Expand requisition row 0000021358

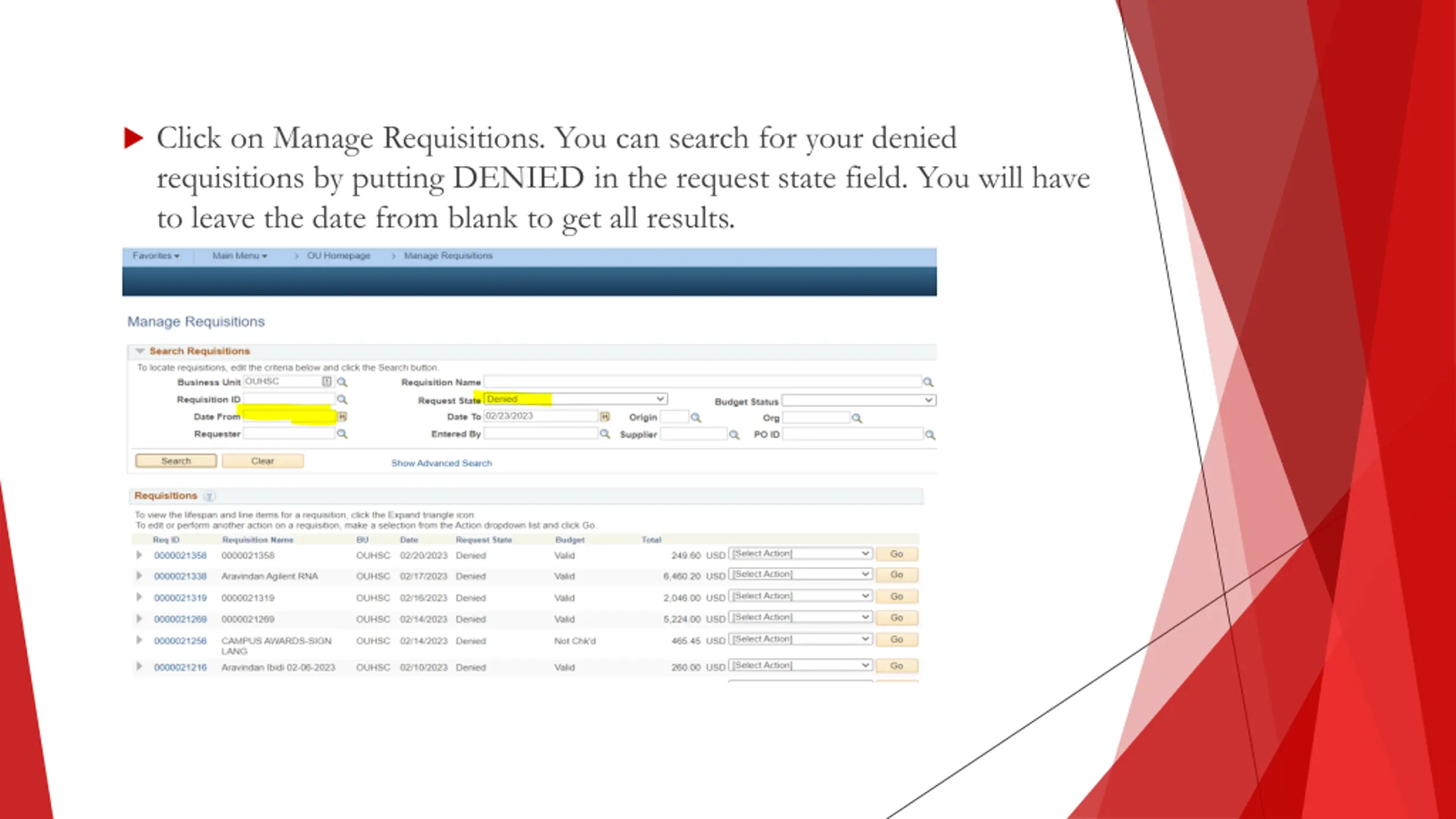click(139, 555)
